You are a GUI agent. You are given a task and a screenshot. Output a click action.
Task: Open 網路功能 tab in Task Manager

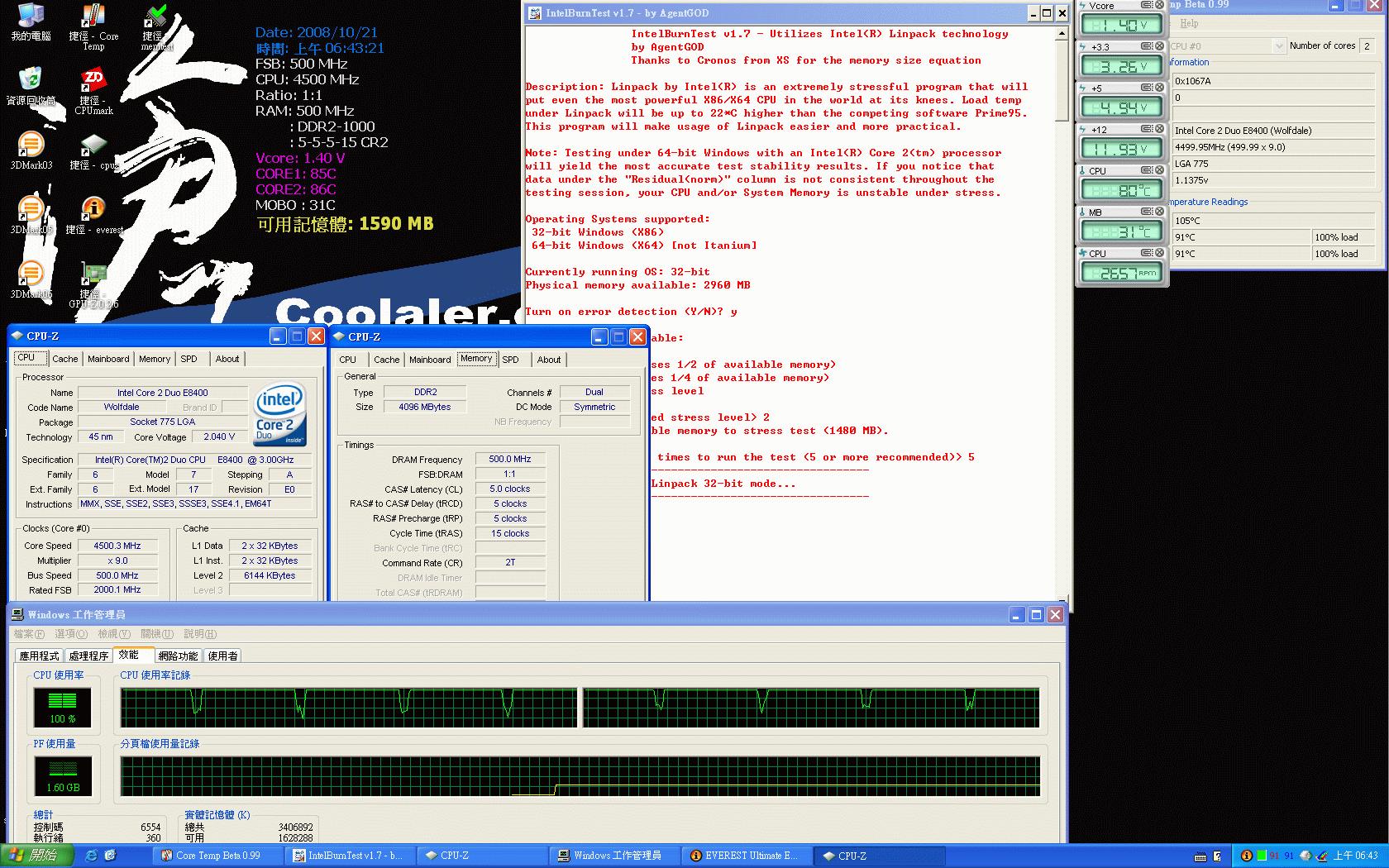coord(179,656)
